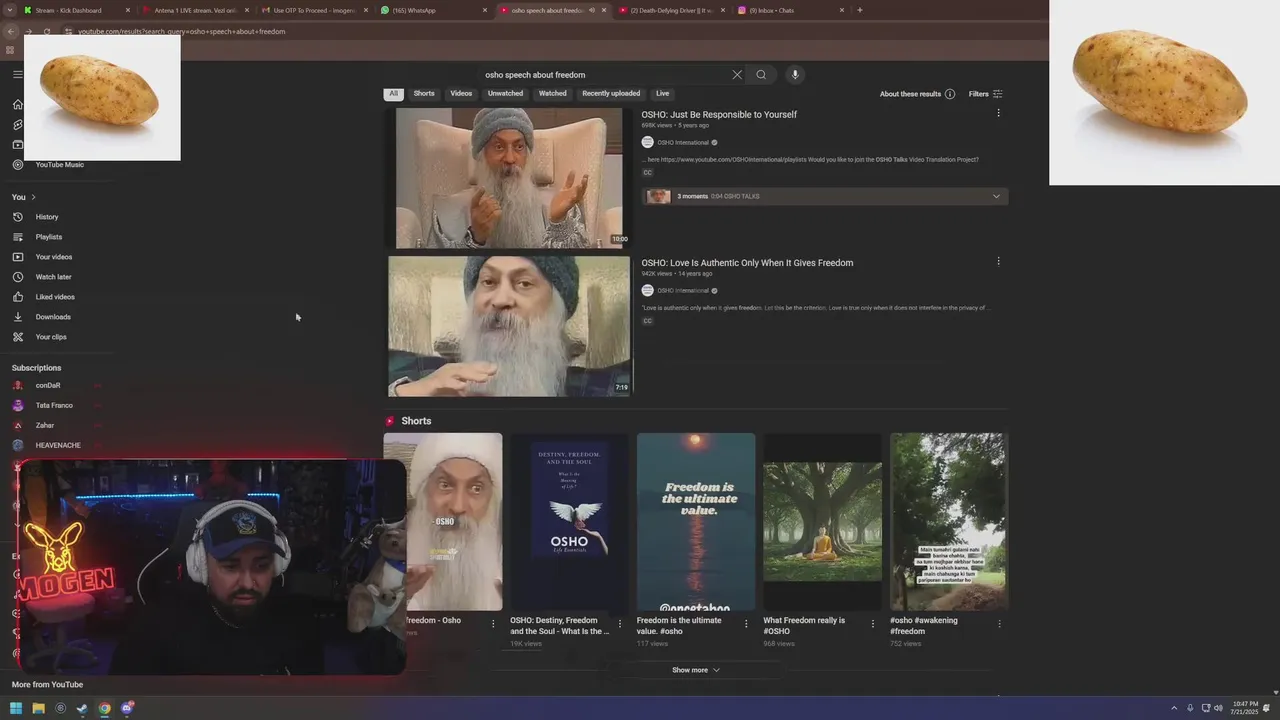1280x720 pixels.
Task: Expand Shorts shelf with Show more
Action: [x=695, y=670]
